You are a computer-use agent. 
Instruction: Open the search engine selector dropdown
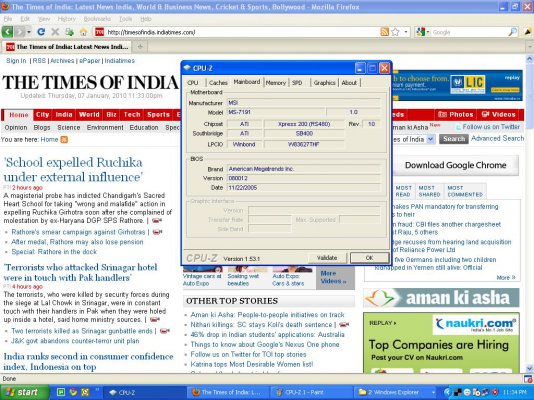(x=428, y=32)
